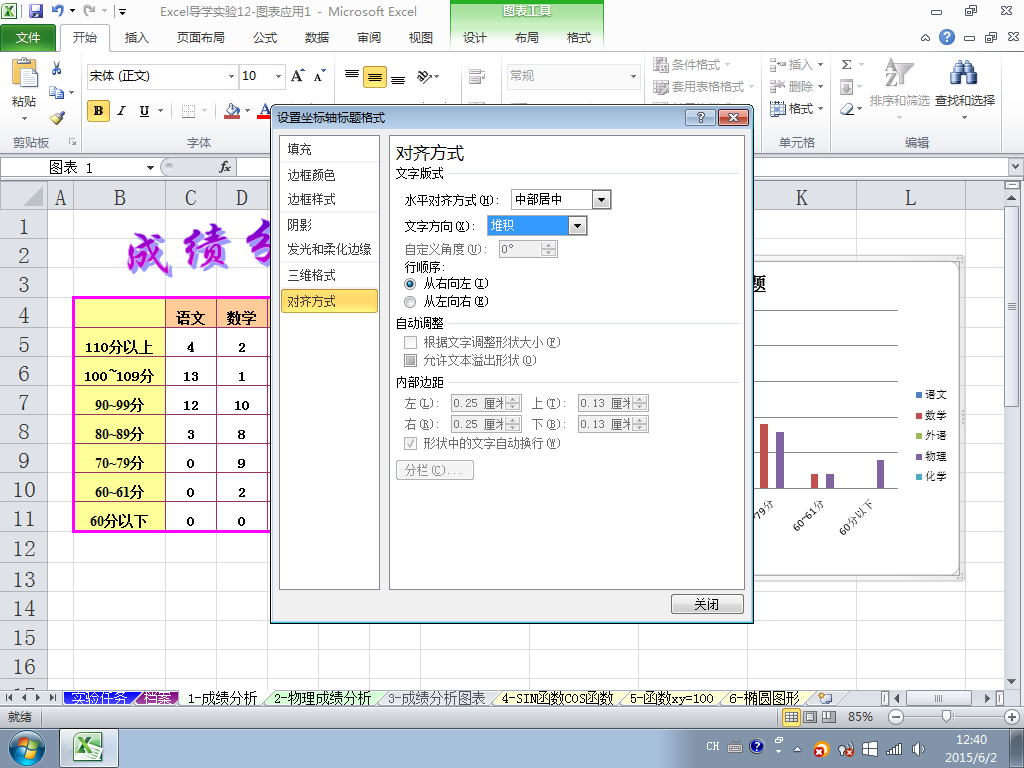The image size is (1024, 768).
Task: Click the Fill Color paint bucket icon
Action: (232, 111)
